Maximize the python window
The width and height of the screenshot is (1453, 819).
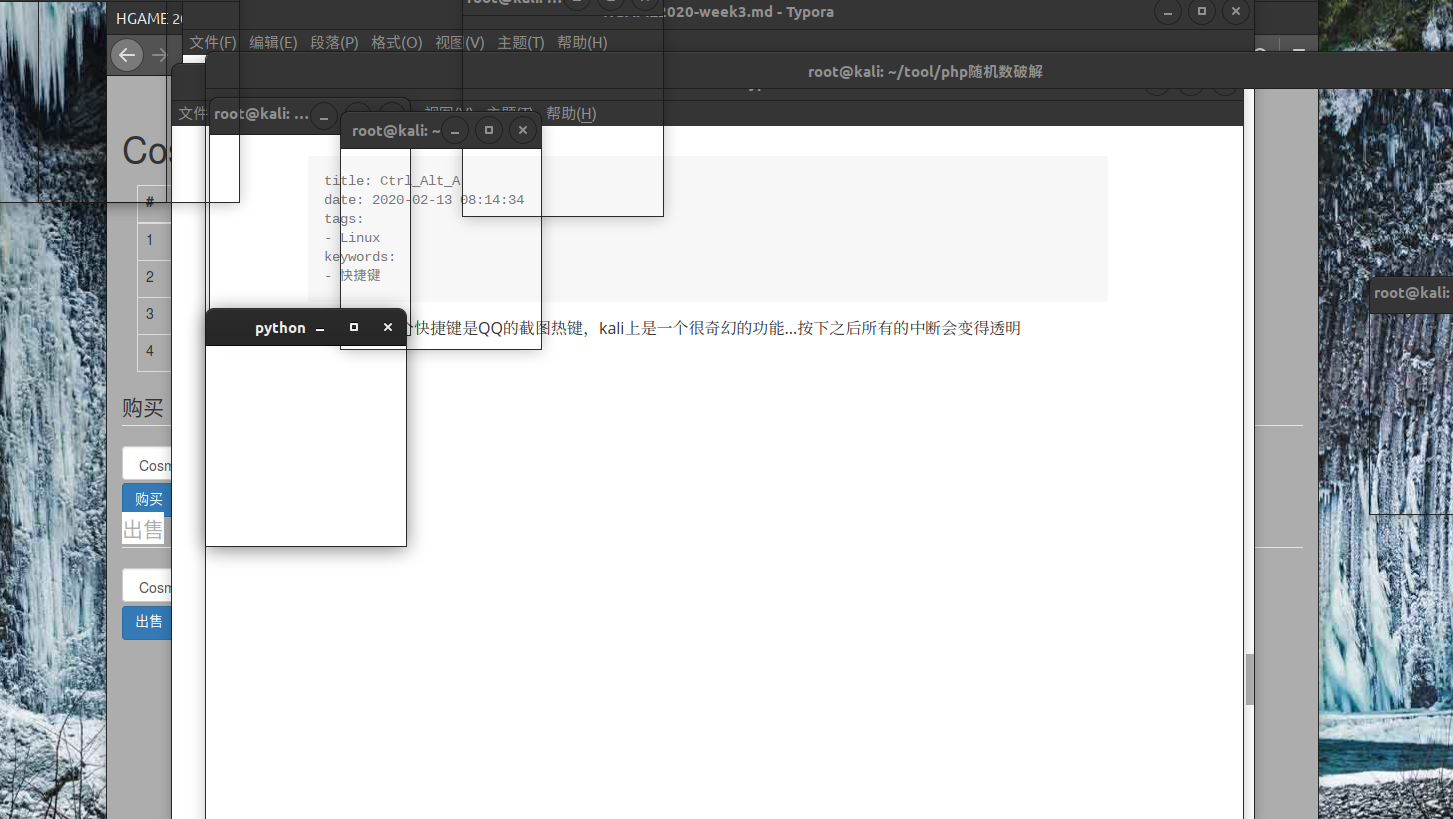(354, 328)
